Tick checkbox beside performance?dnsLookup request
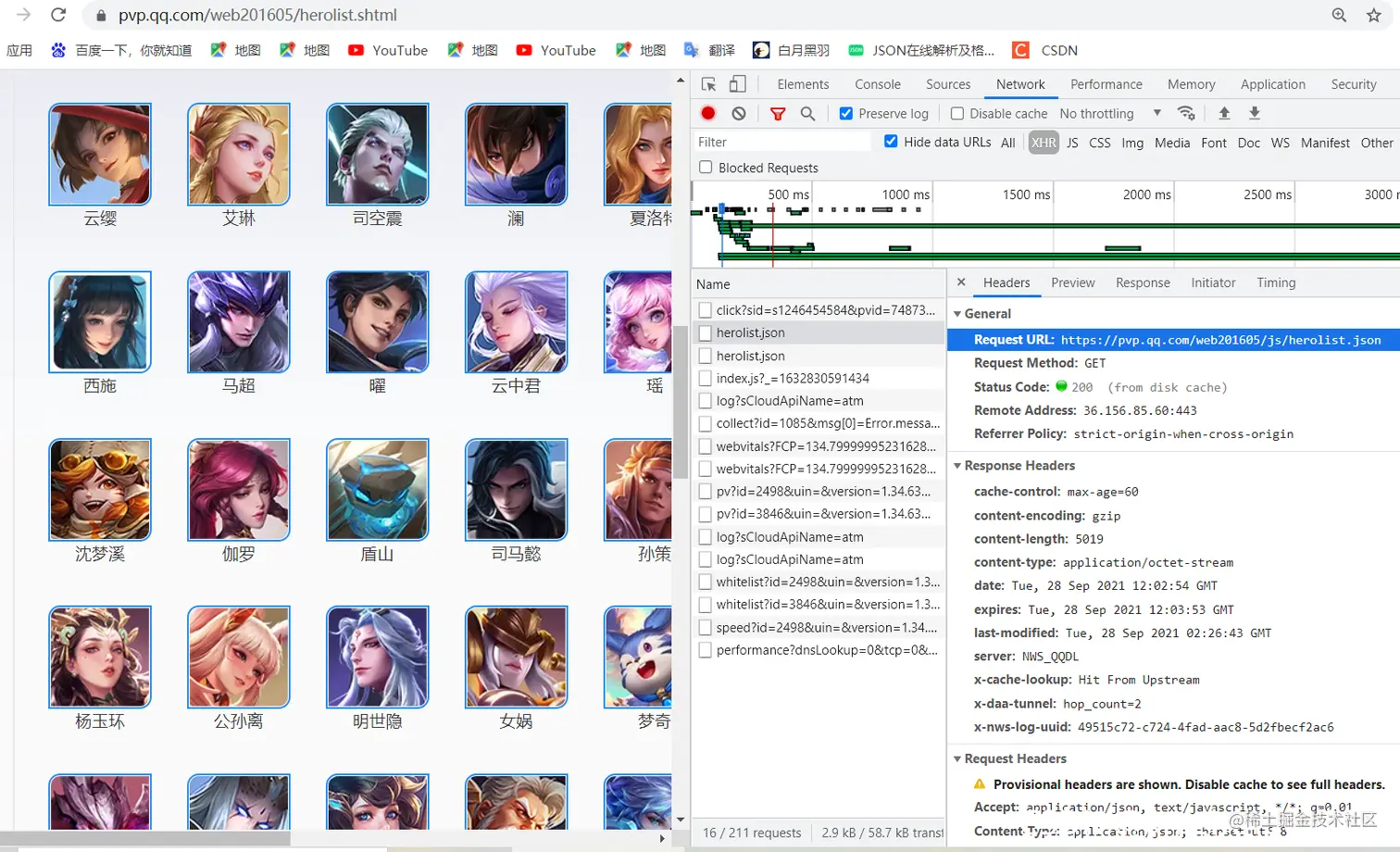Screen dimensions: 1400x852 tap(706, 650)
